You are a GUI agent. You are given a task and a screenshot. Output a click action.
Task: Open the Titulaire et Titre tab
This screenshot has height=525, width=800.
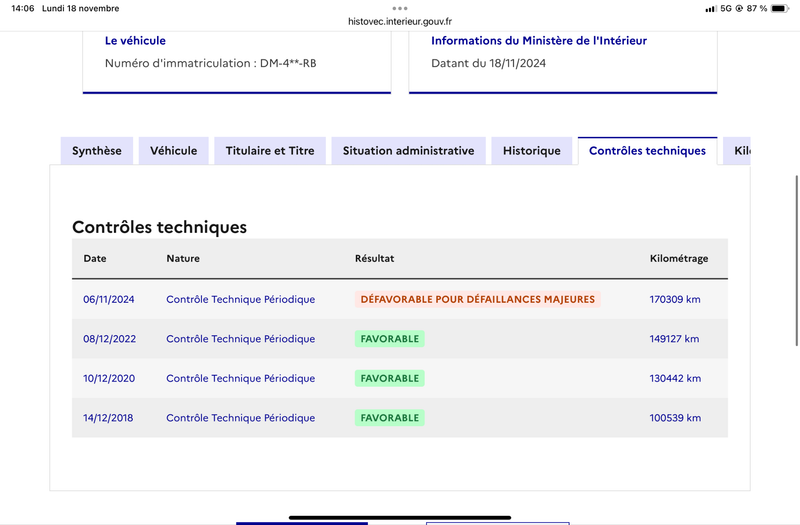click(x=270, y=151)
